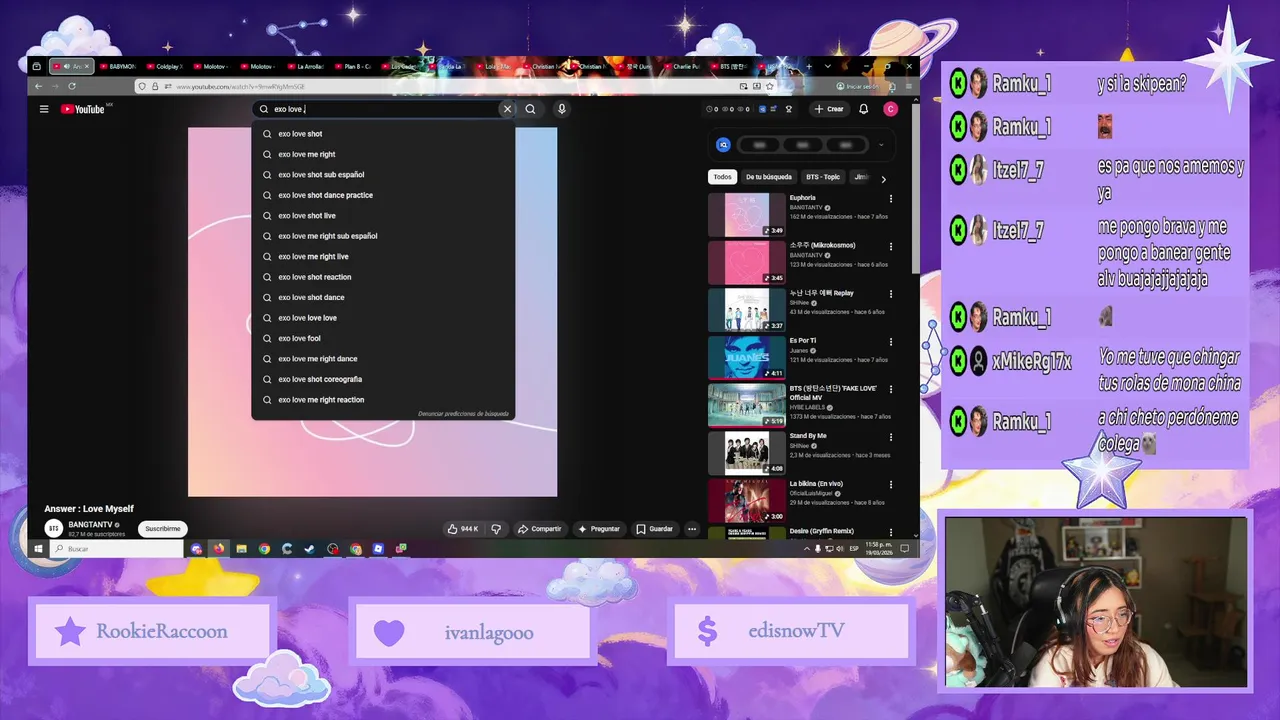The width and height of the screenshot is (1280, 720).
Task: Show more filter chips with right arrow
Action: [x=883, y=179]
